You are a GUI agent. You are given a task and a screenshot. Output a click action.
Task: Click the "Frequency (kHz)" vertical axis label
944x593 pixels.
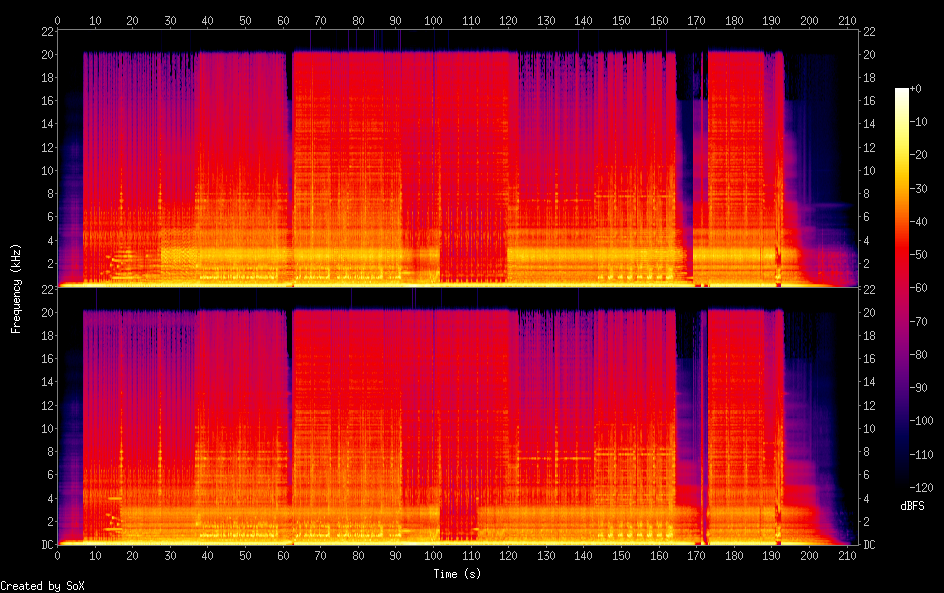[16, 288]
